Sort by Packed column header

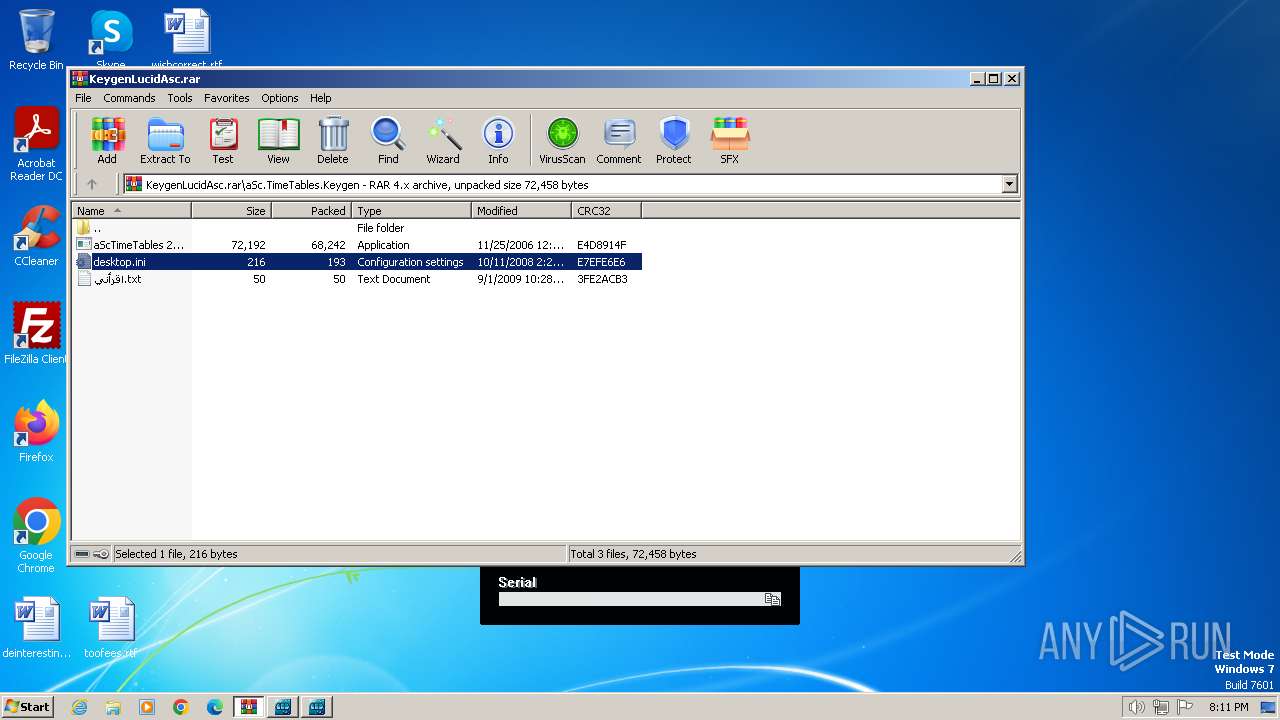click(312, 210)
